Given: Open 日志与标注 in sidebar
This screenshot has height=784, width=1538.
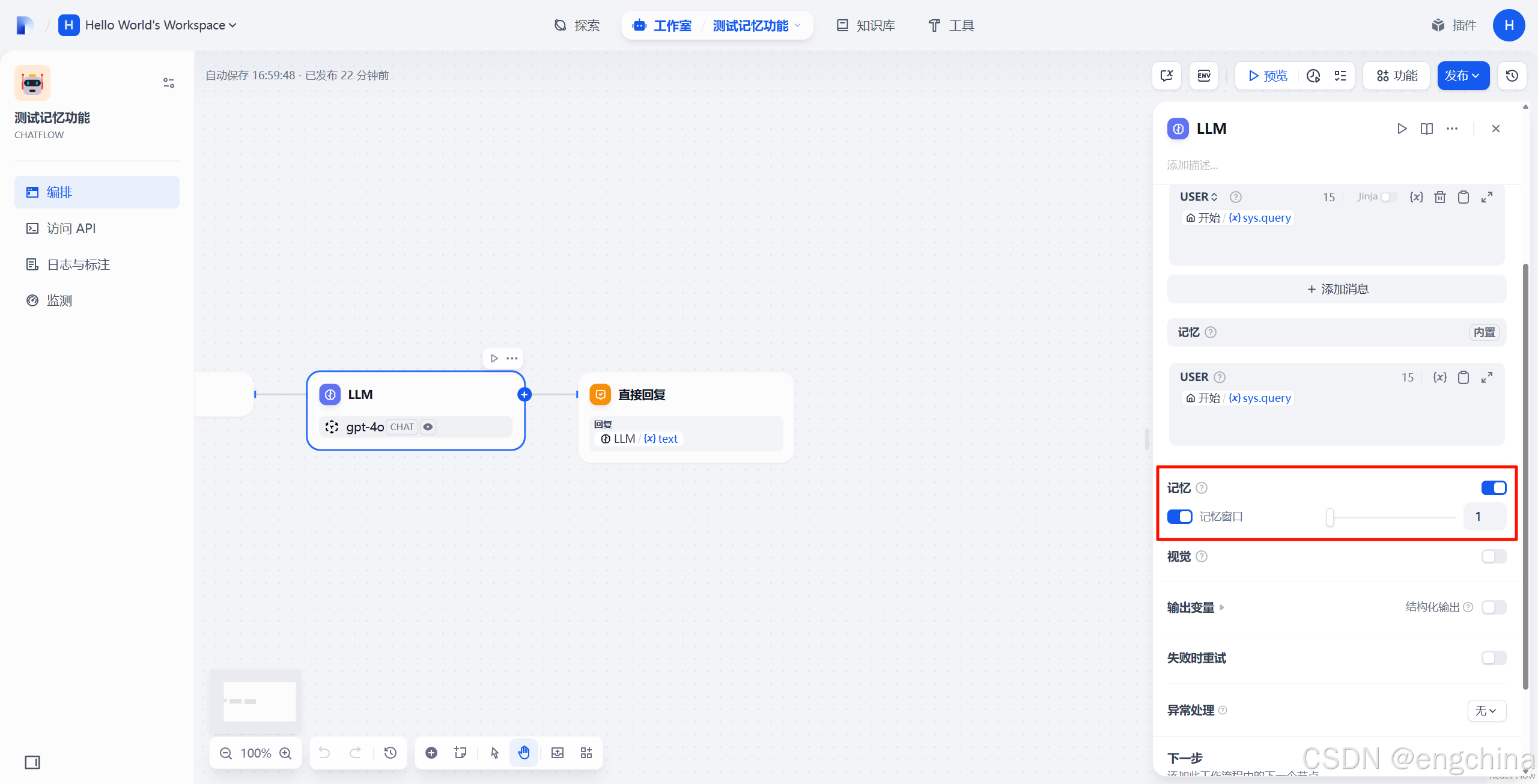Looking at the screenshot, I should pyautogui.click(x=78, y=264).
